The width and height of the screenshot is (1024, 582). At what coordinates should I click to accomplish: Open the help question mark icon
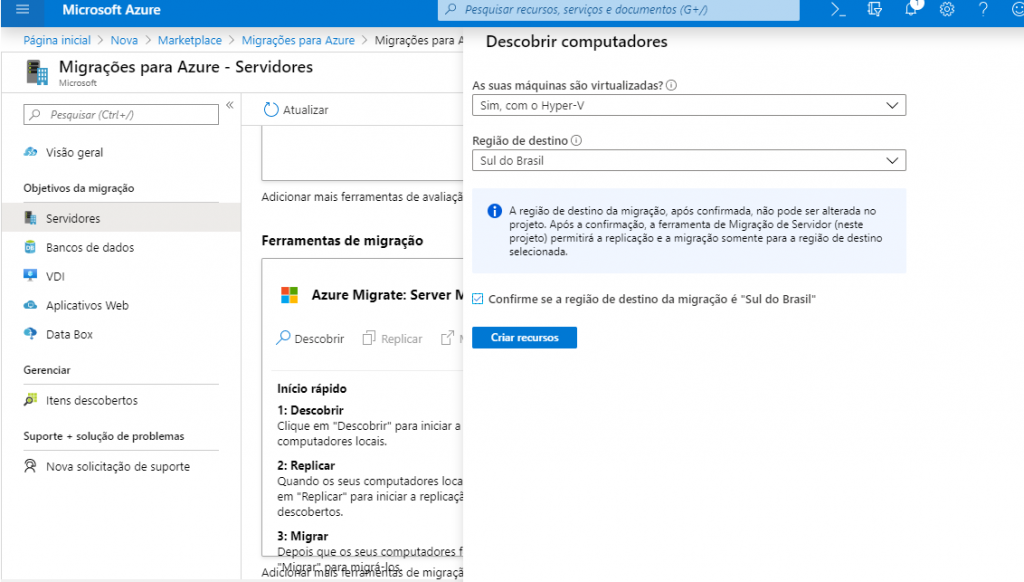pyautogui.click(x=983, y=10)
